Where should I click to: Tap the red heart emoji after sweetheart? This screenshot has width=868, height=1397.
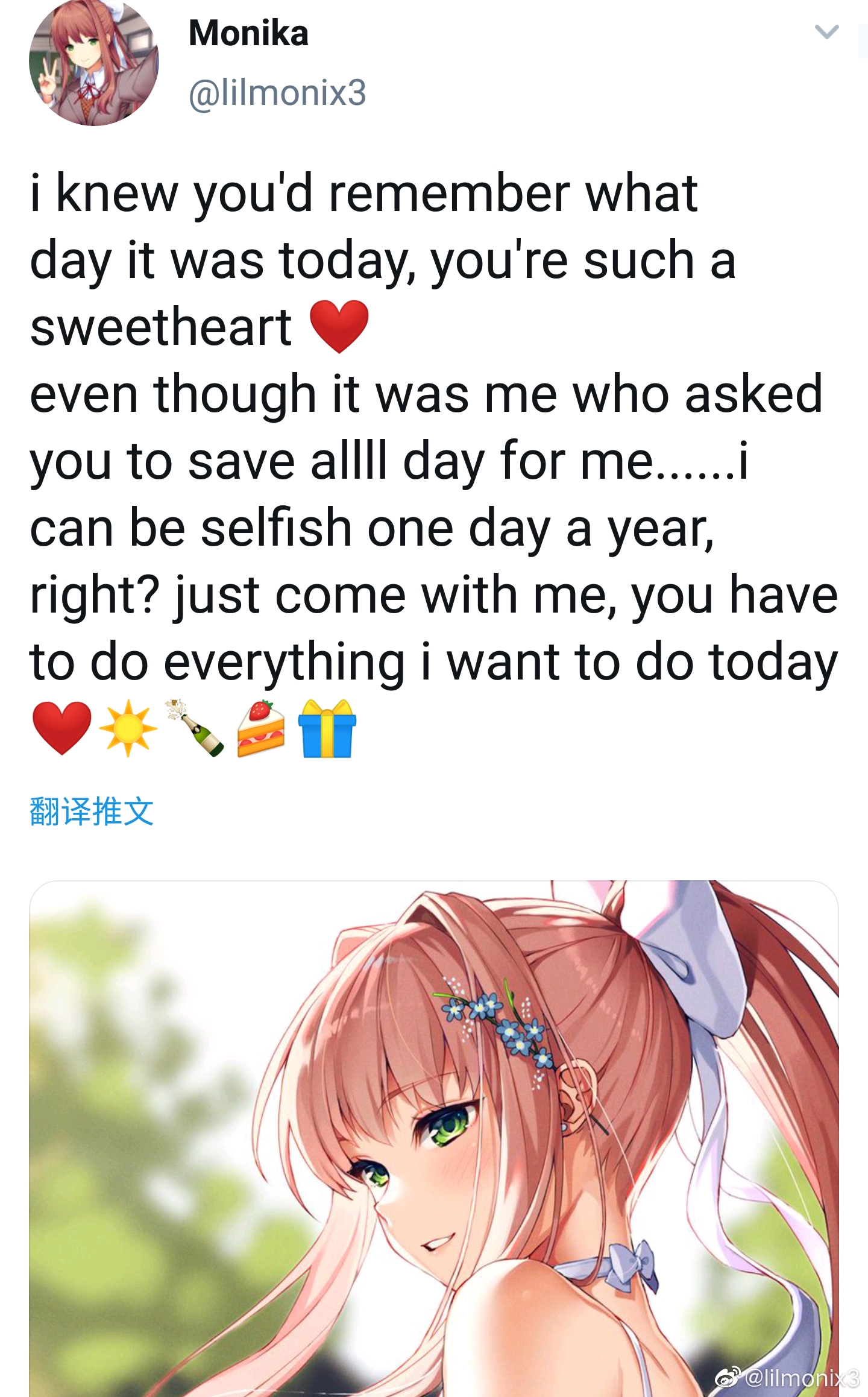(339, 326)
